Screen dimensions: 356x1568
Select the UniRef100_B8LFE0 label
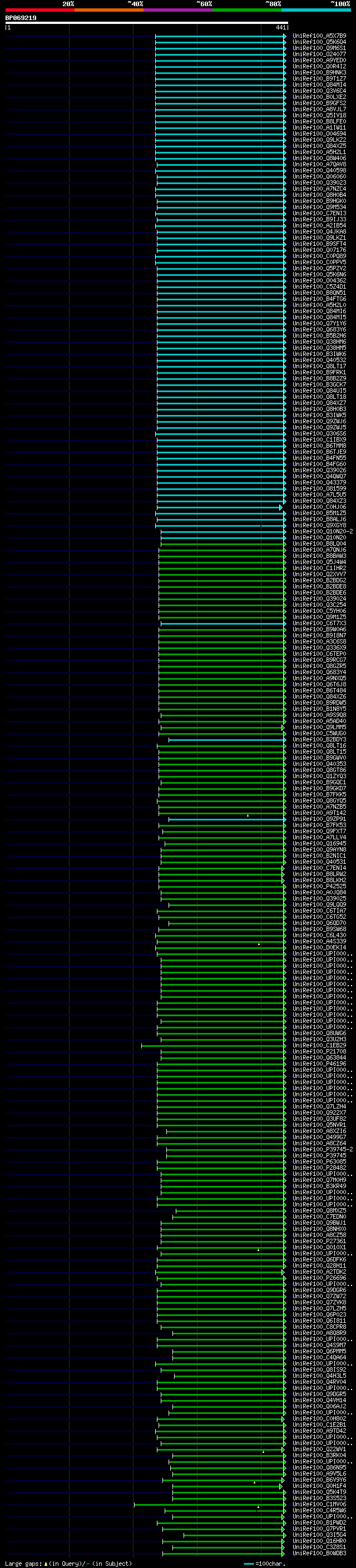point(319,121)
